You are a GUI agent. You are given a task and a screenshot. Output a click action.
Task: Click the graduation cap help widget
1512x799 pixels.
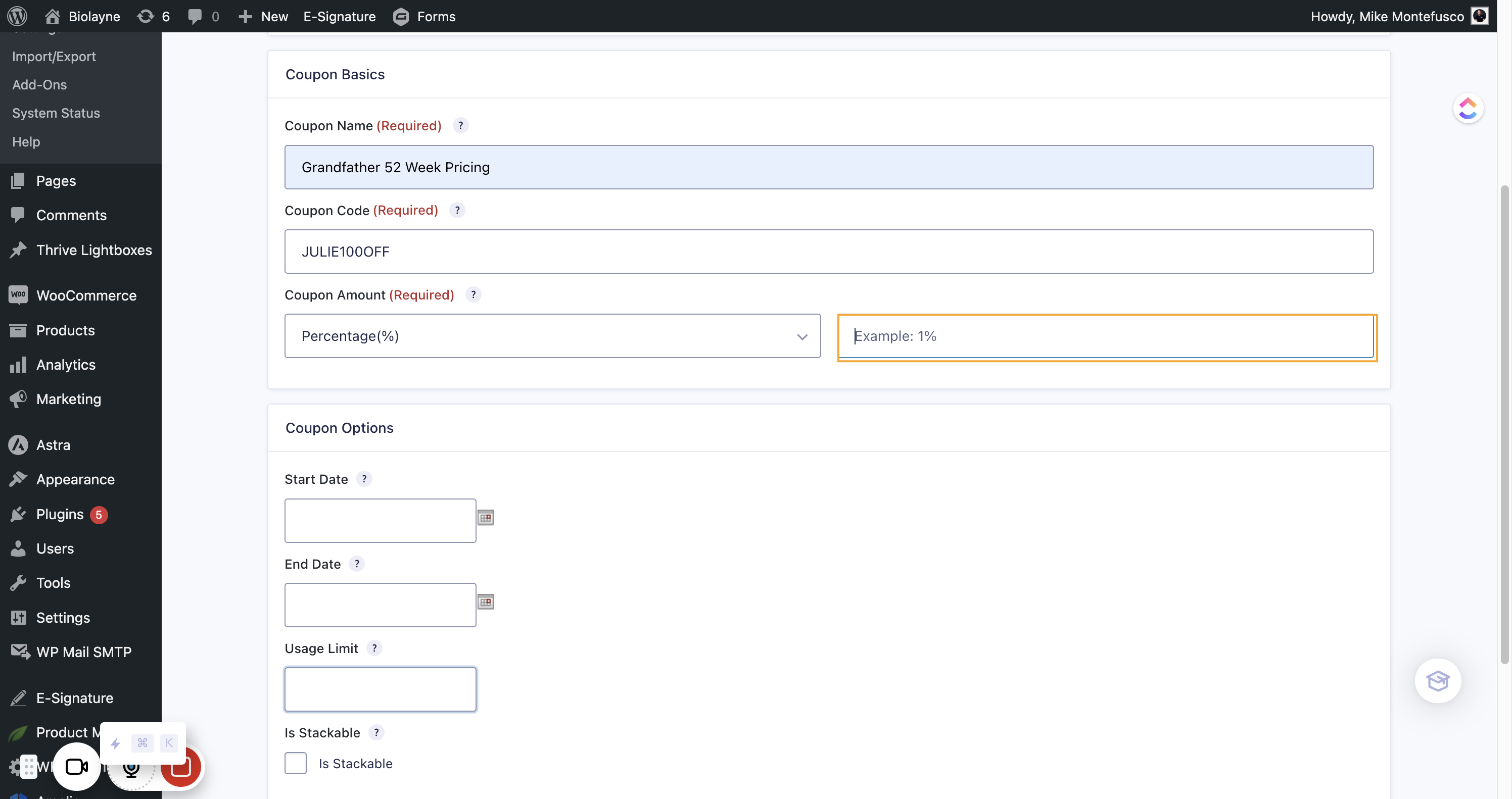1437,680
